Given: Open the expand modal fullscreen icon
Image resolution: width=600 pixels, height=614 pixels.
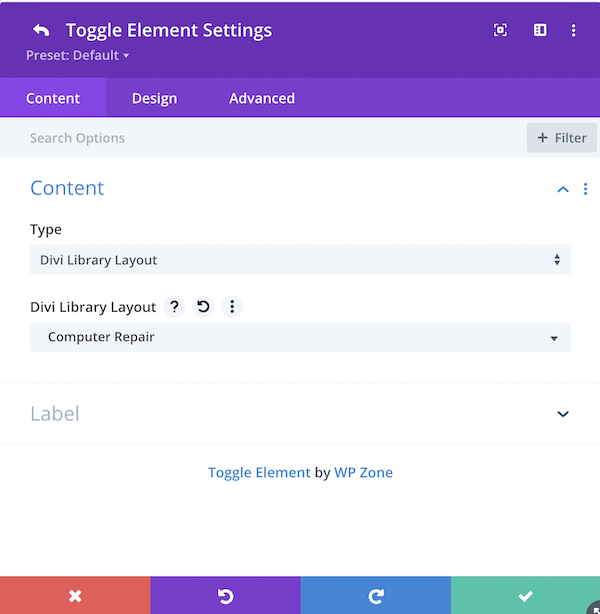Looking at the screenshot, I should click(x=500, y=30).
